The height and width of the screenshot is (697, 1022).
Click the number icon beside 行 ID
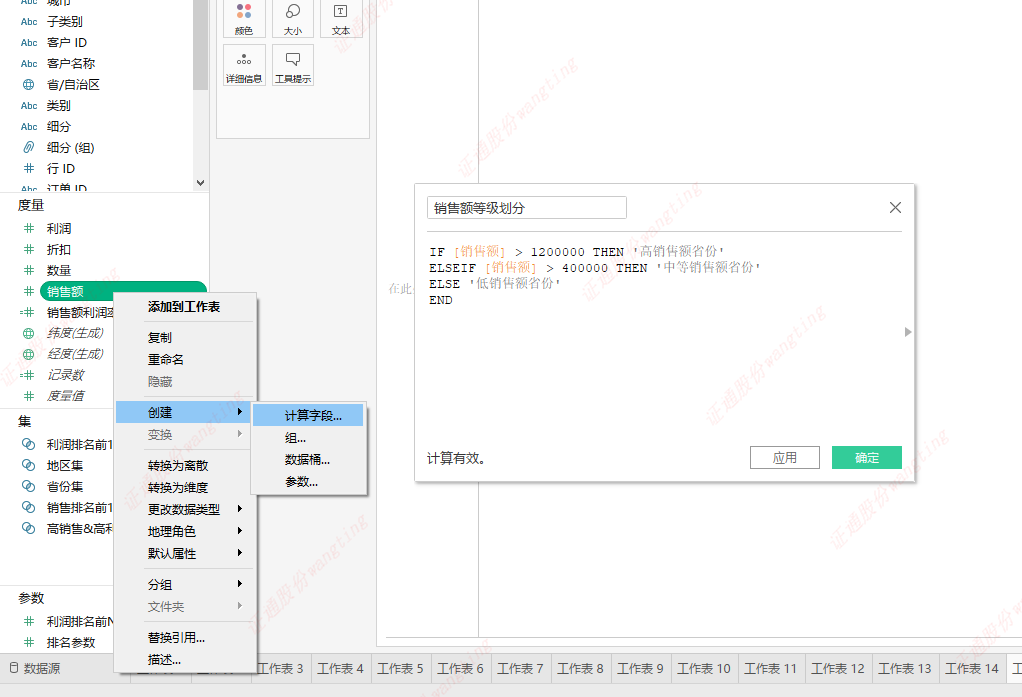pyautogui.click(x=29, y=168)
